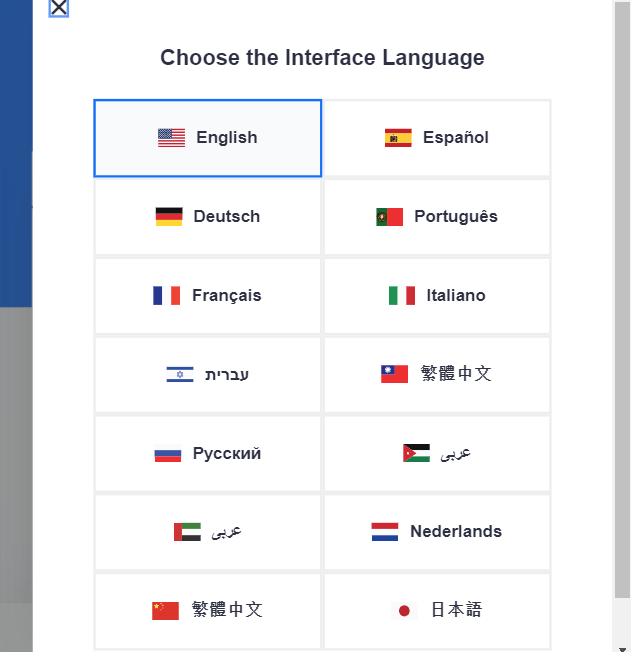This screenshot has width=631, height=652.
Task: Click the Japanese flag icon
Action: click(404, 610)
